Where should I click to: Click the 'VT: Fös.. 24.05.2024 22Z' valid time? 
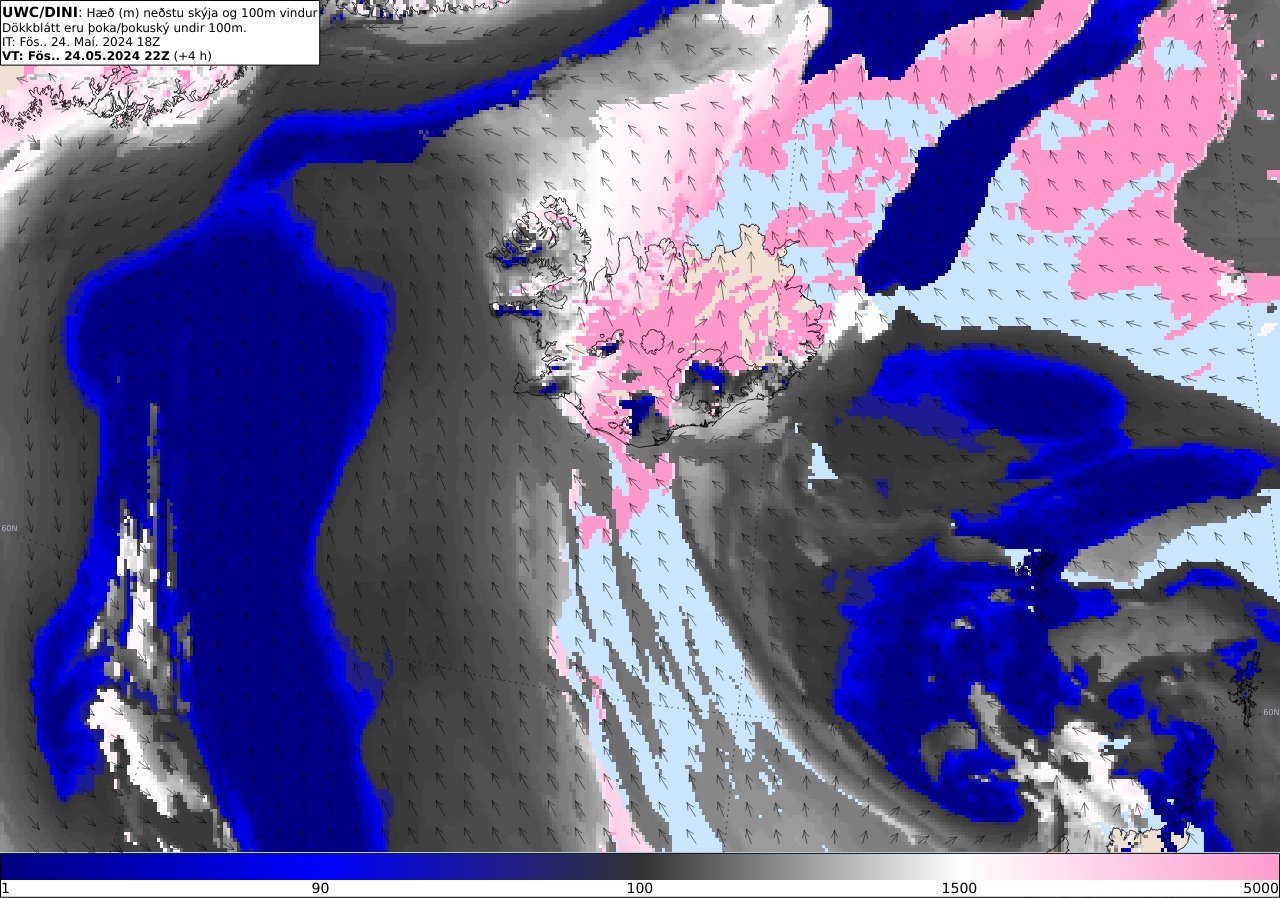[x=86, y=55]
